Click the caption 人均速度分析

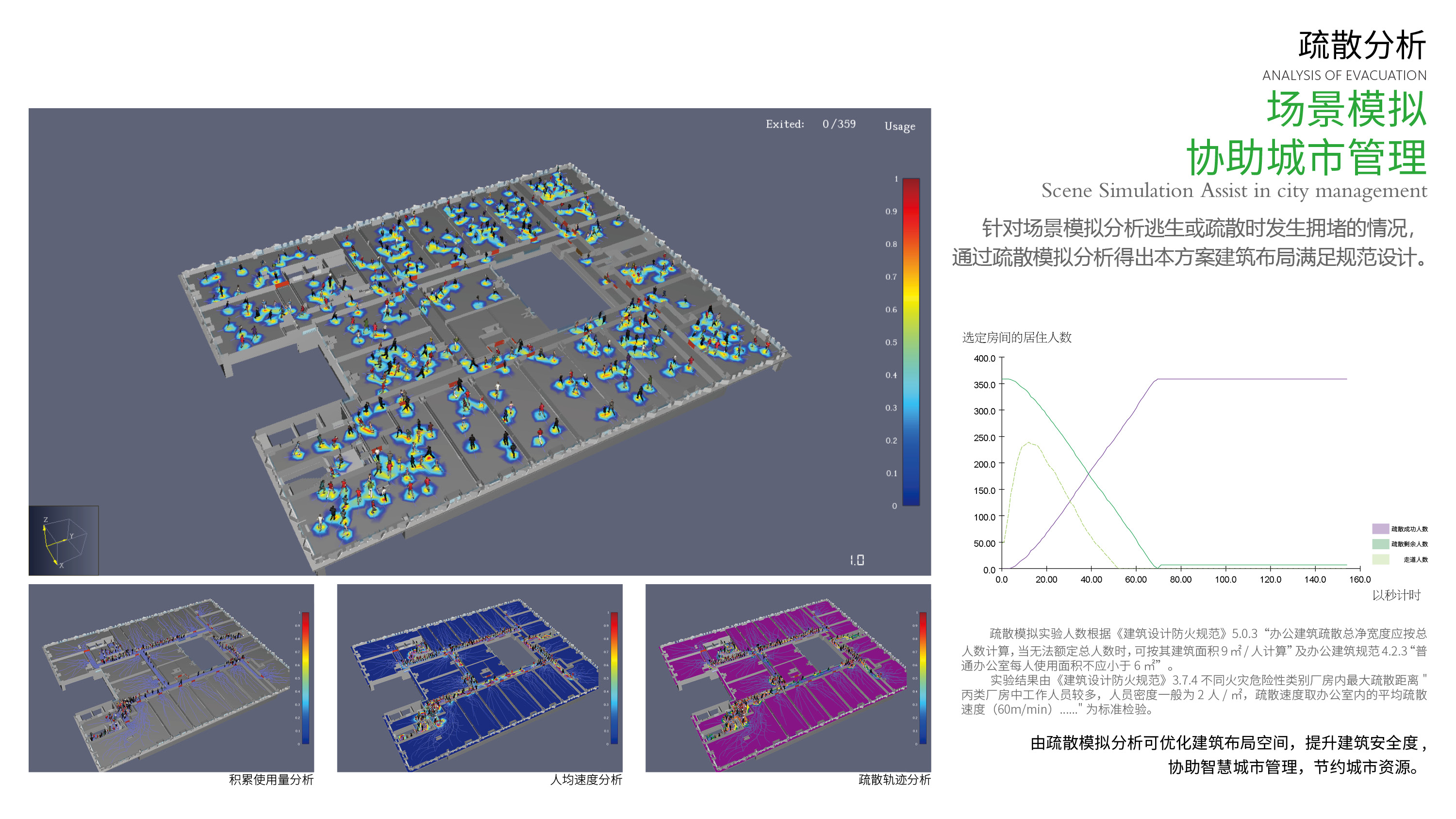(586, 779)
